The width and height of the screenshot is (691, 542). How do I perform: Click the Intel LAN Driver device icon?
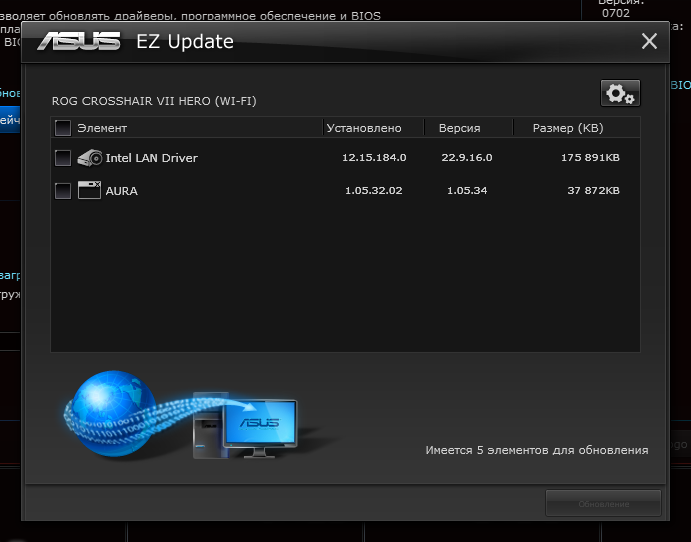click(x=89, y=158)
